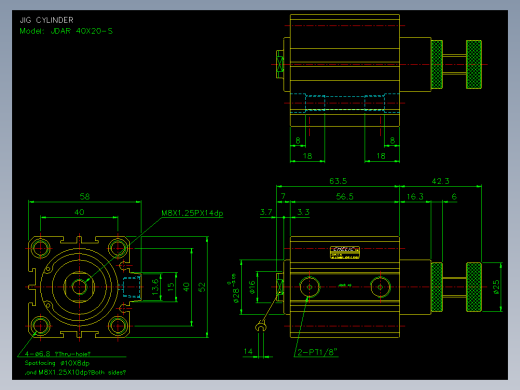The width and height of the screenshot is (520, 390).
Task: Click the 42.3 dimension text
Action: point(440,181)
